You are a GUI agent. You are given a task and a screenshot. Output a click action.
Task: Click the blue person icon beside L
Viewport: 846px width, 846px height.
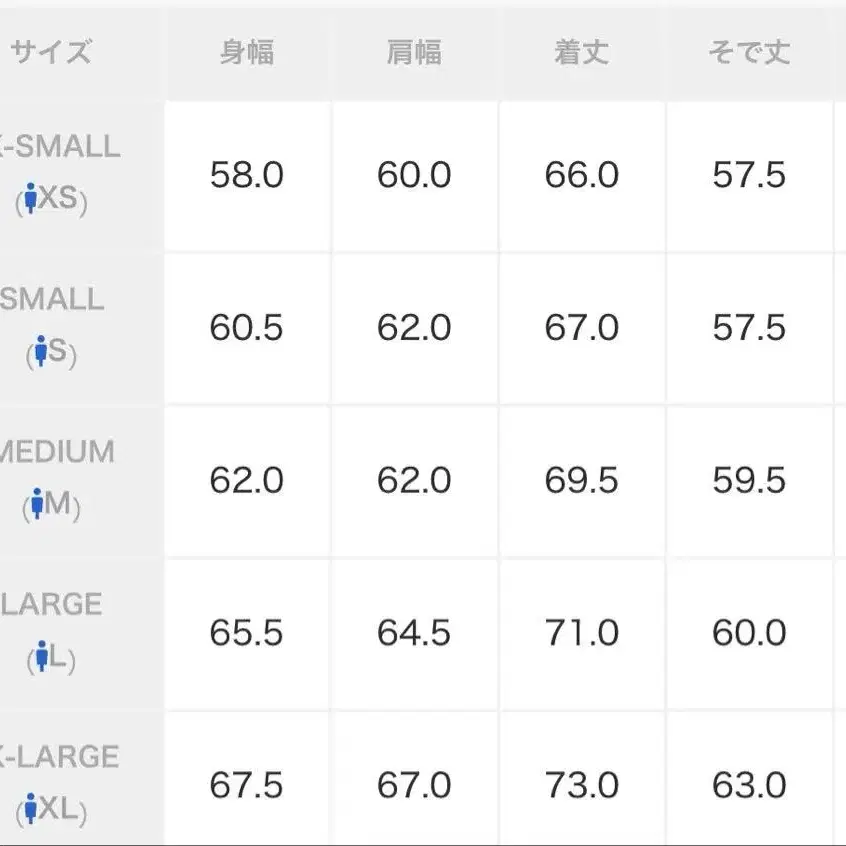click(x=42, y=658)
